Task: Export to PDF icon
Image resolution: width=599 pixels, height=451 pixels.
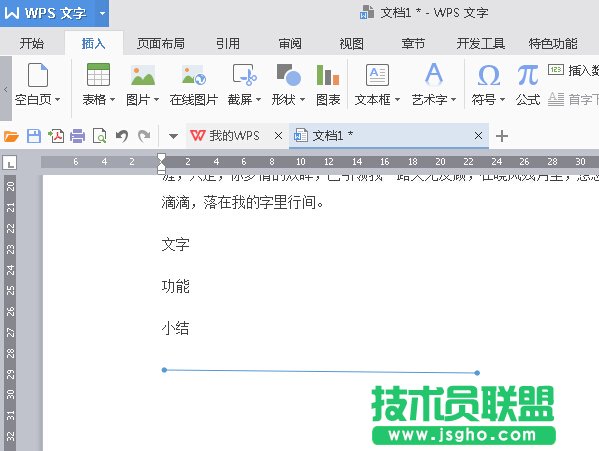Action: coord(56,136)
